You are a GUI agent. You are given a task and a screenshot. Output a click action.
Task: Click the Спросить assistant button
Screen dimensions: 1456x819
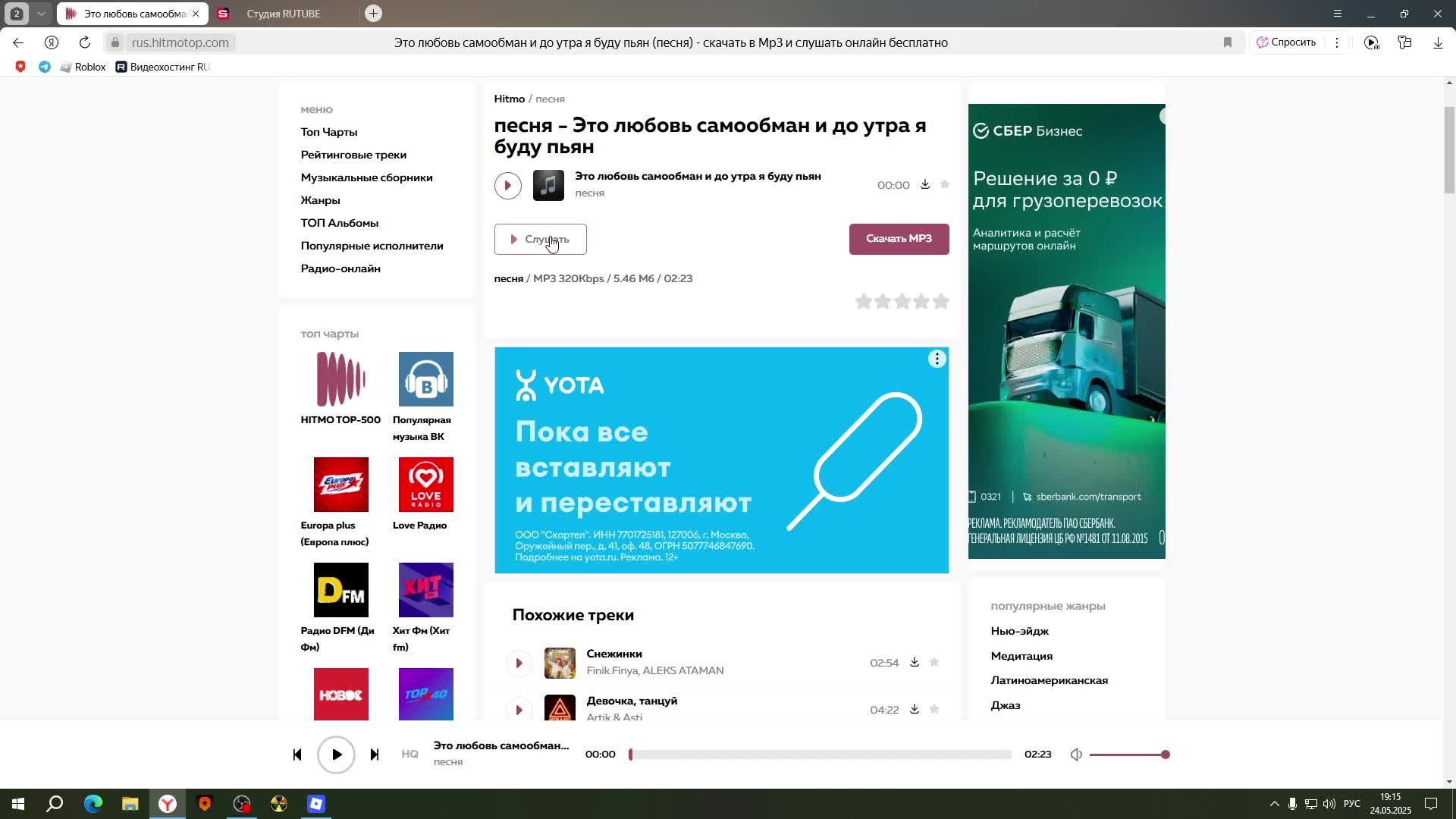(x=1287, y=42)
